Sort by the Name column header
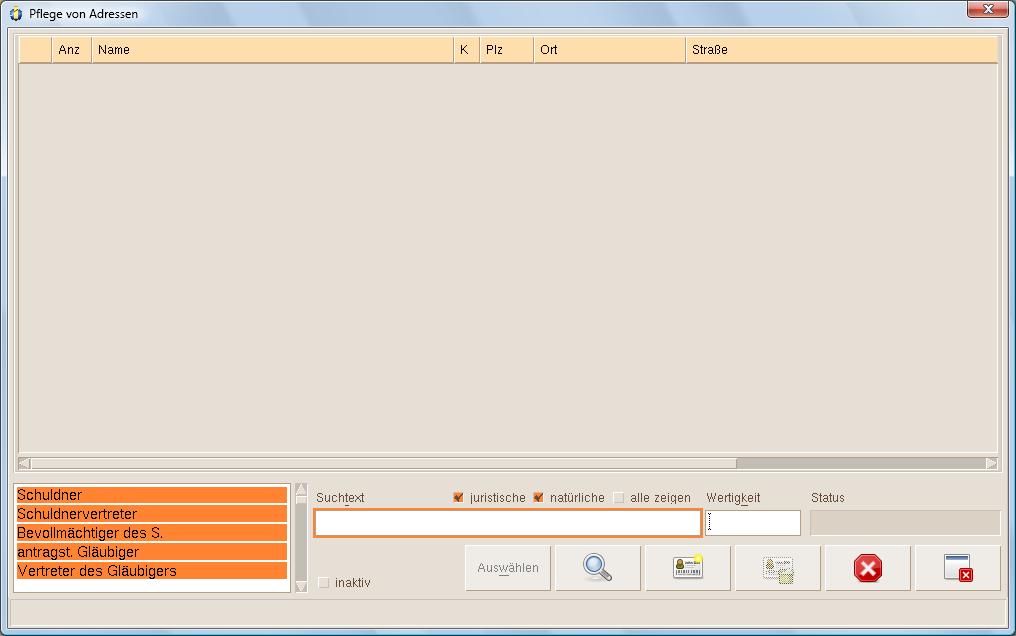 coord(273,50)
